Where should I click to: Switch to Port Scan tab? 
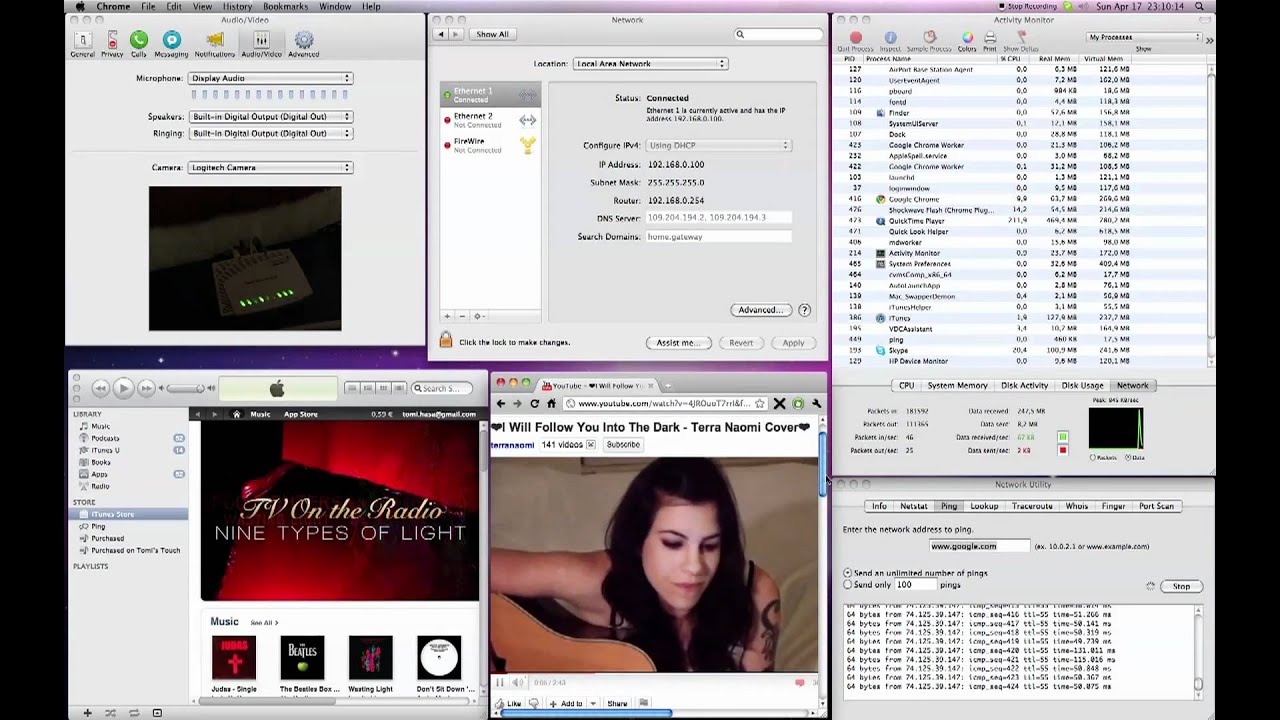coord(1156,506)
